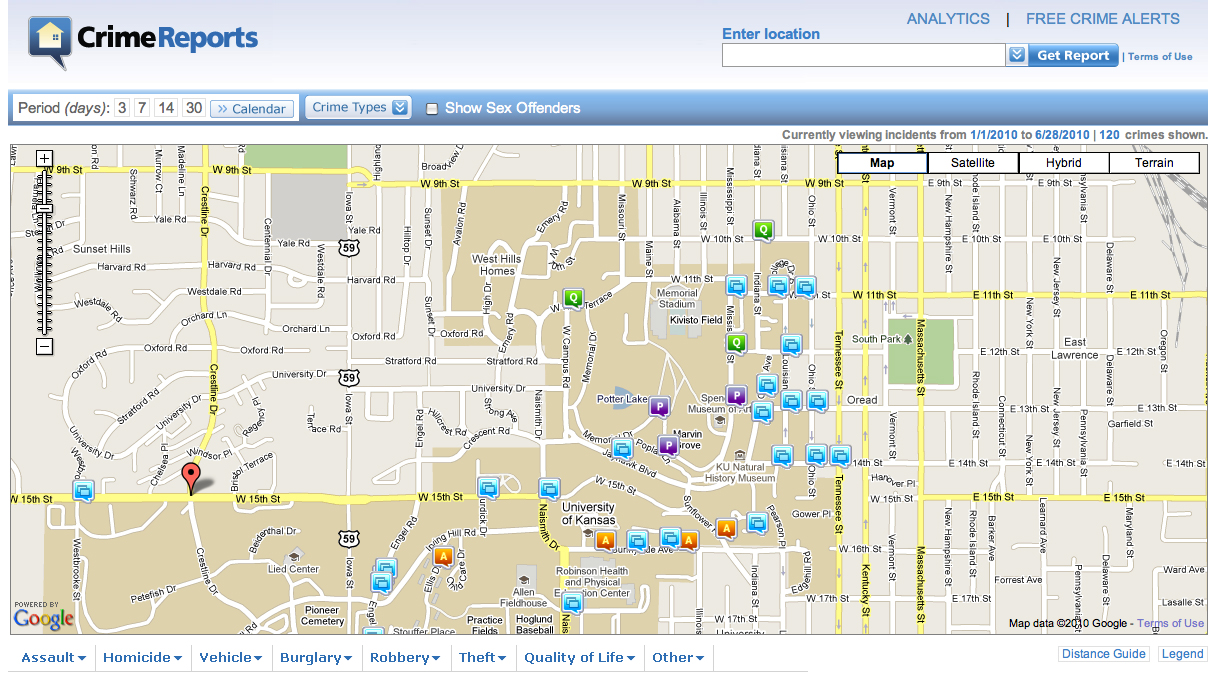Screen dimensions: 1230x688
Task: Switch to Satellite map view
Action: pyautogui.click(x=972, y=162)
